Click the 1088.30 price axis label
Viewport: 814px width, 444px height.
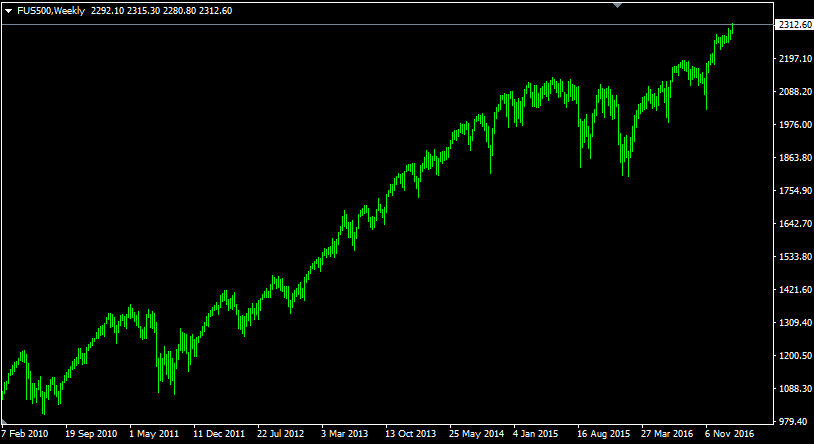tap(795, 388)
